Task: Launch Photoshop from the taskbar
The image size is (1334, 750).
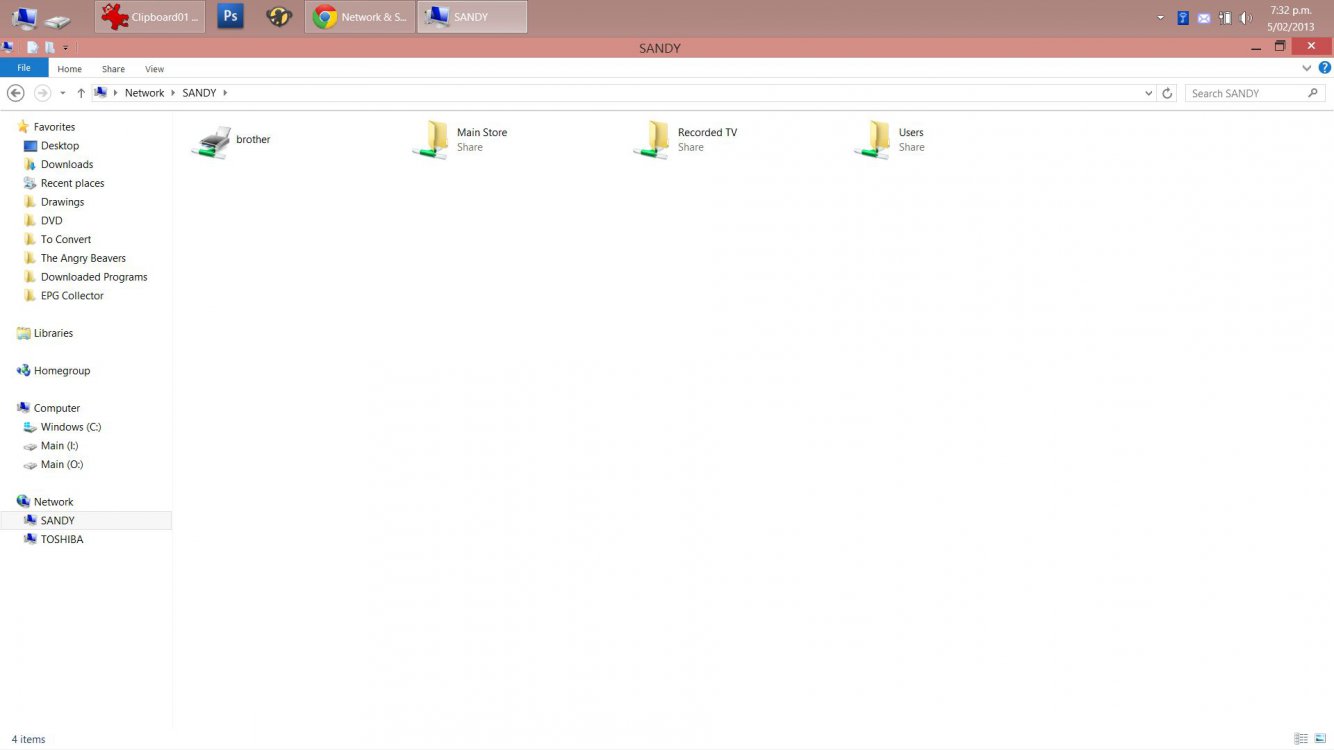Action: [x=231, y=17]
